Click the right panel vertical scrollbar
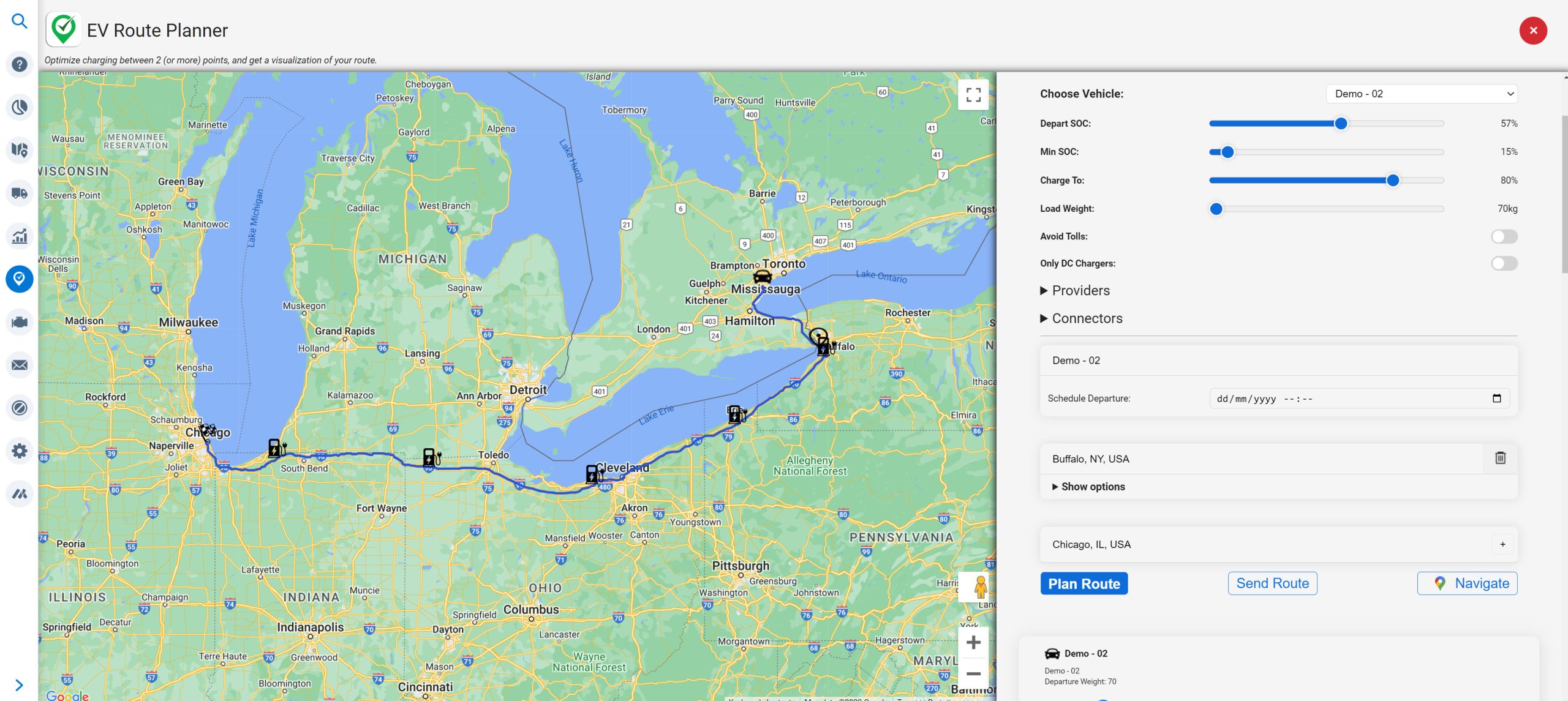Viewport: 1568px width, 701px height. pyautogui.click(x=1564, y=194)
